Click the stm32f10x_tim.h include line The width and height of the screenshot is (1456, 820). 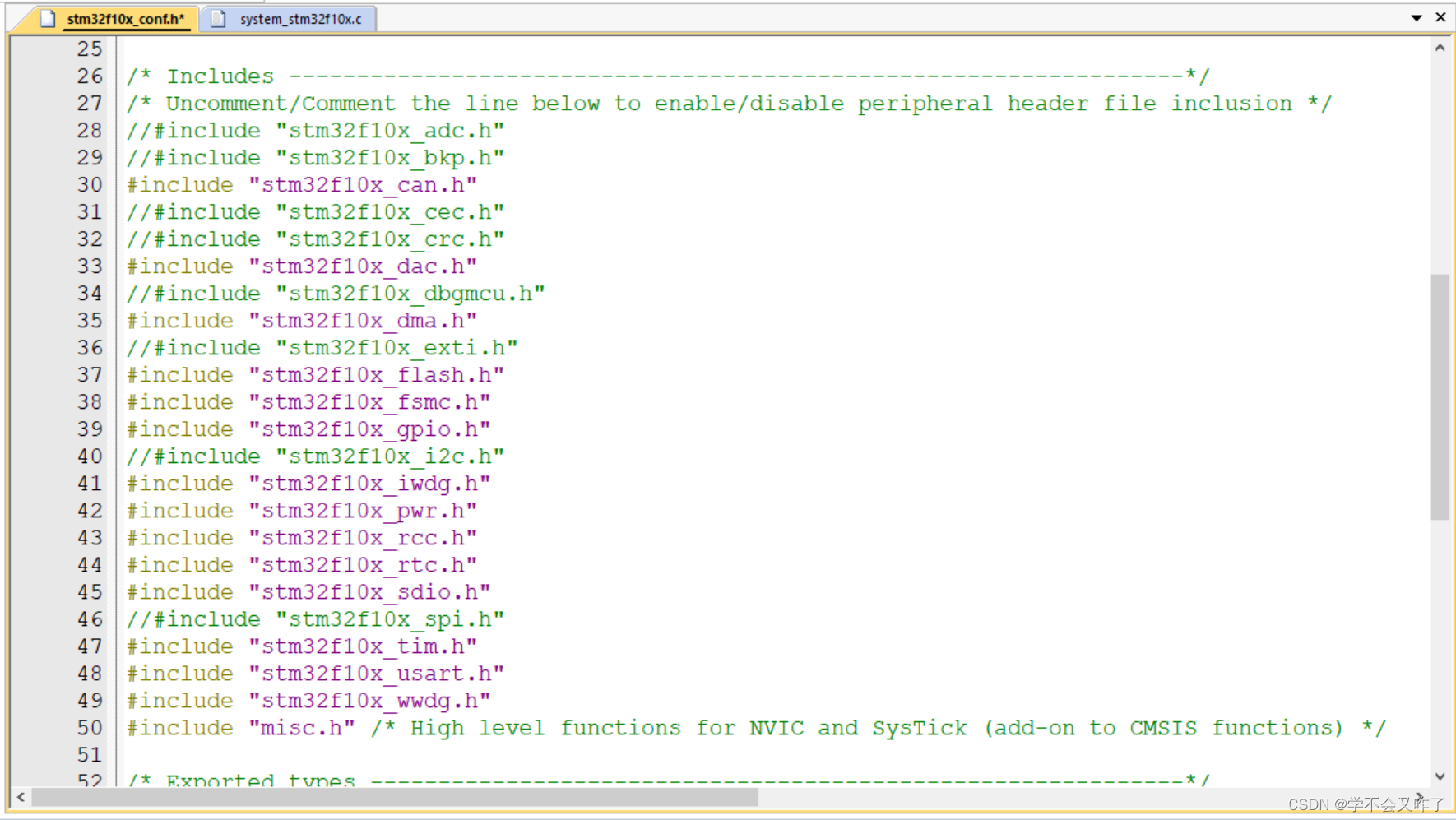point(302,646)
